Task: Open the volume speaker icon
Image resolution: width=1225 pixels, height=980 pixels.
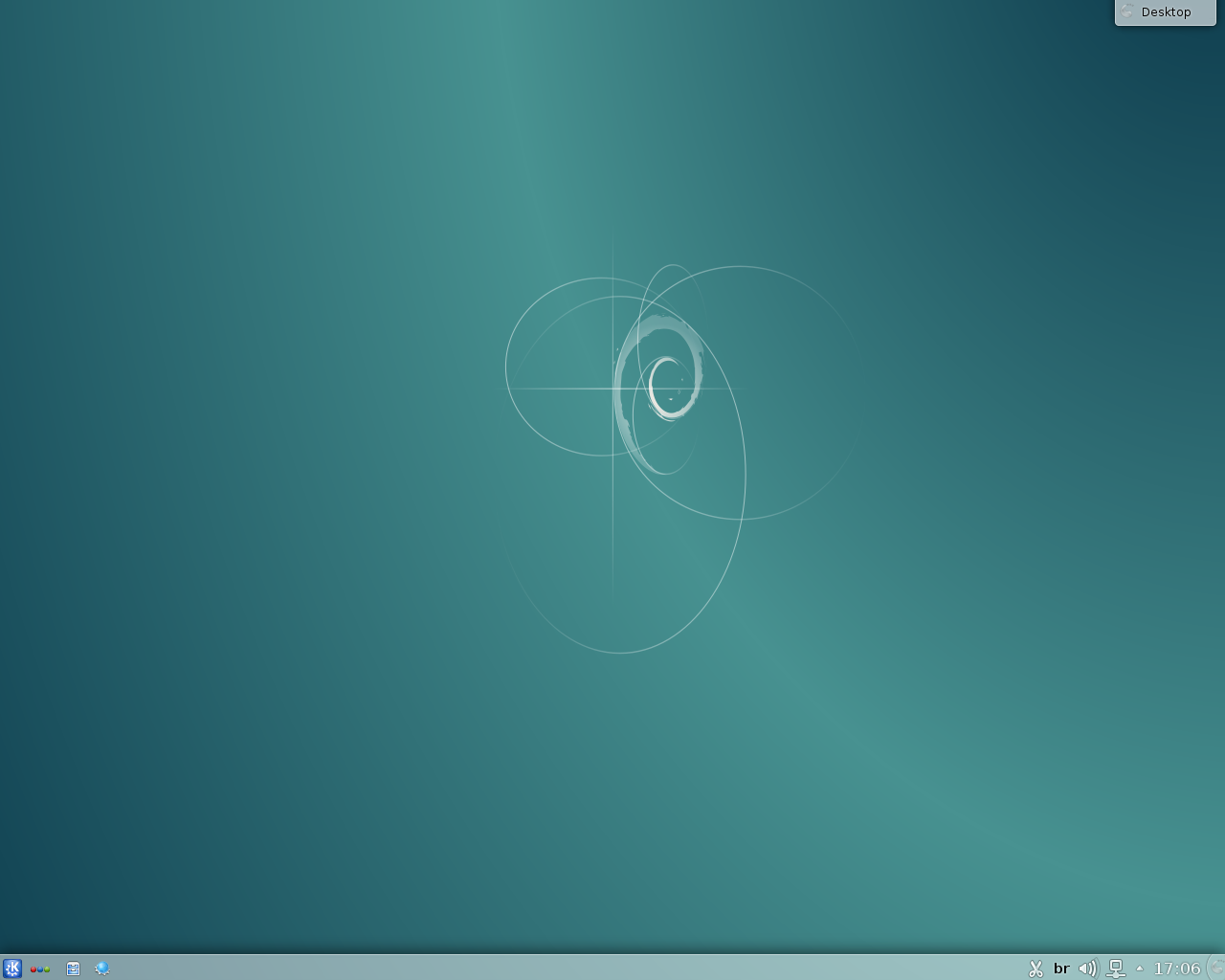Action: 1087,969
